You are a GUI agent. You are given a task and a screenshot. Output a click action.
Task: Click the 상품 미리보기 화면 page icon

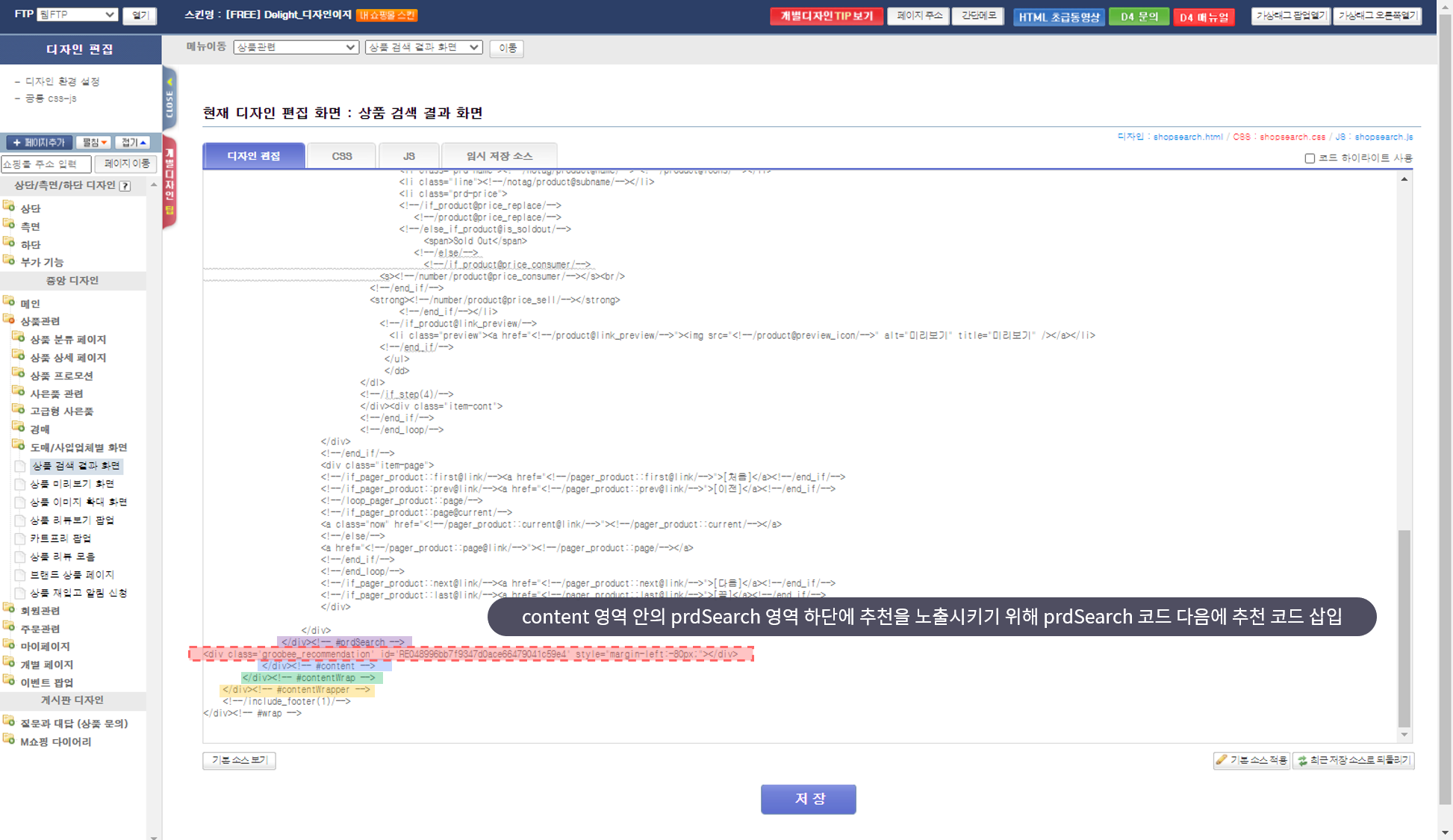click(x=20, y=484)
